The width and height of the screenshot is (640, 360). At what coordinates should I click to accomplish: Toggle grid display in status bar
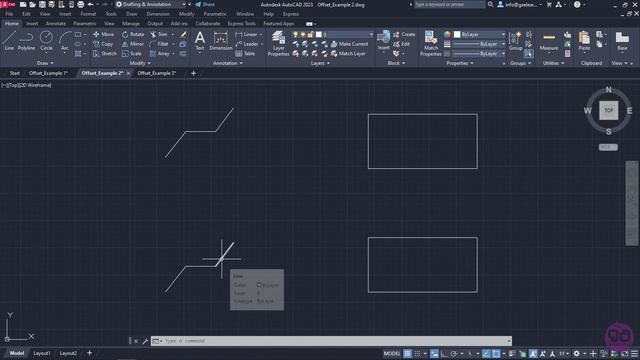click(407, 353)
